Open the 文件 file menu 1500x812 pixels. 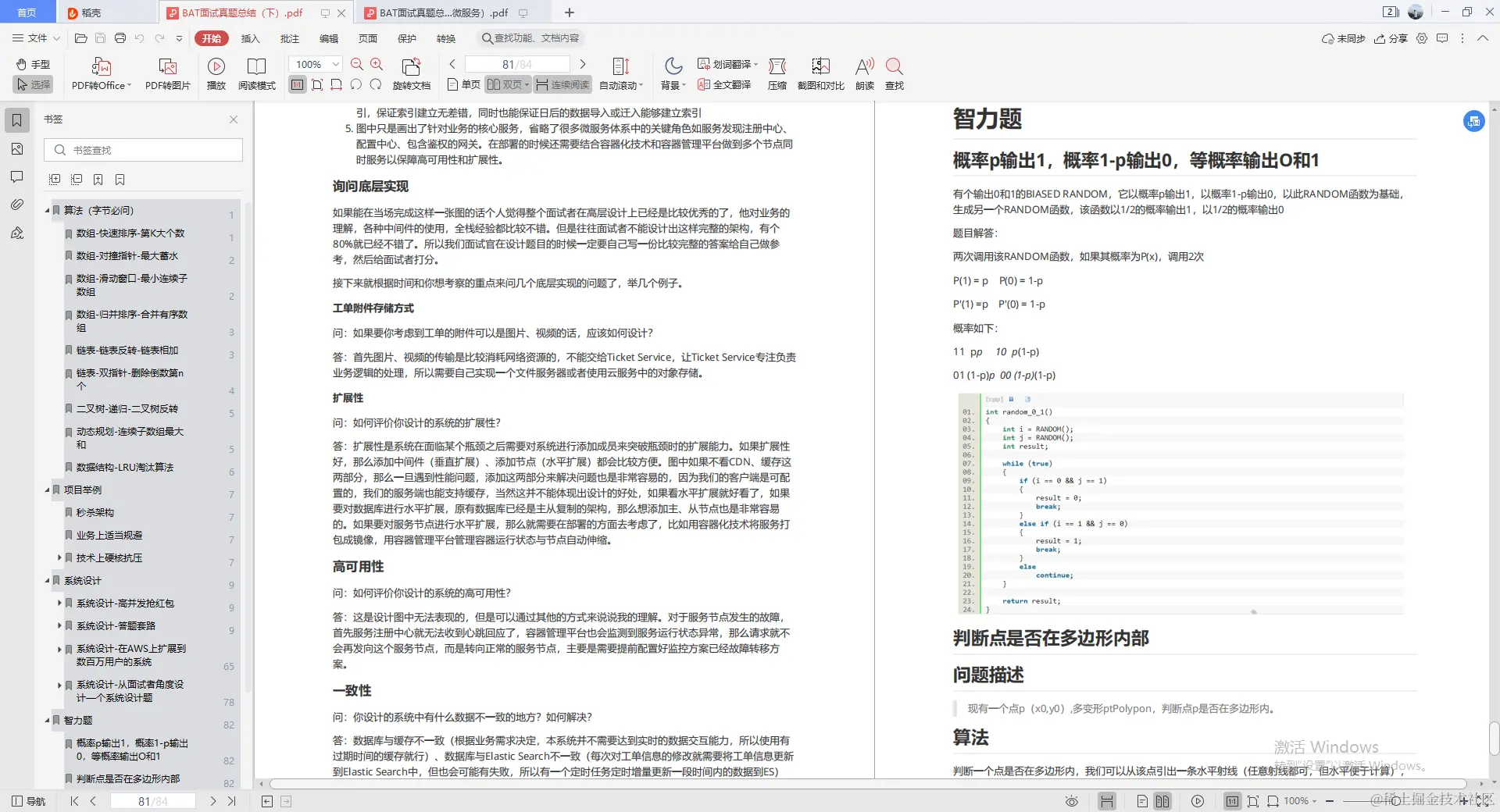36,37
